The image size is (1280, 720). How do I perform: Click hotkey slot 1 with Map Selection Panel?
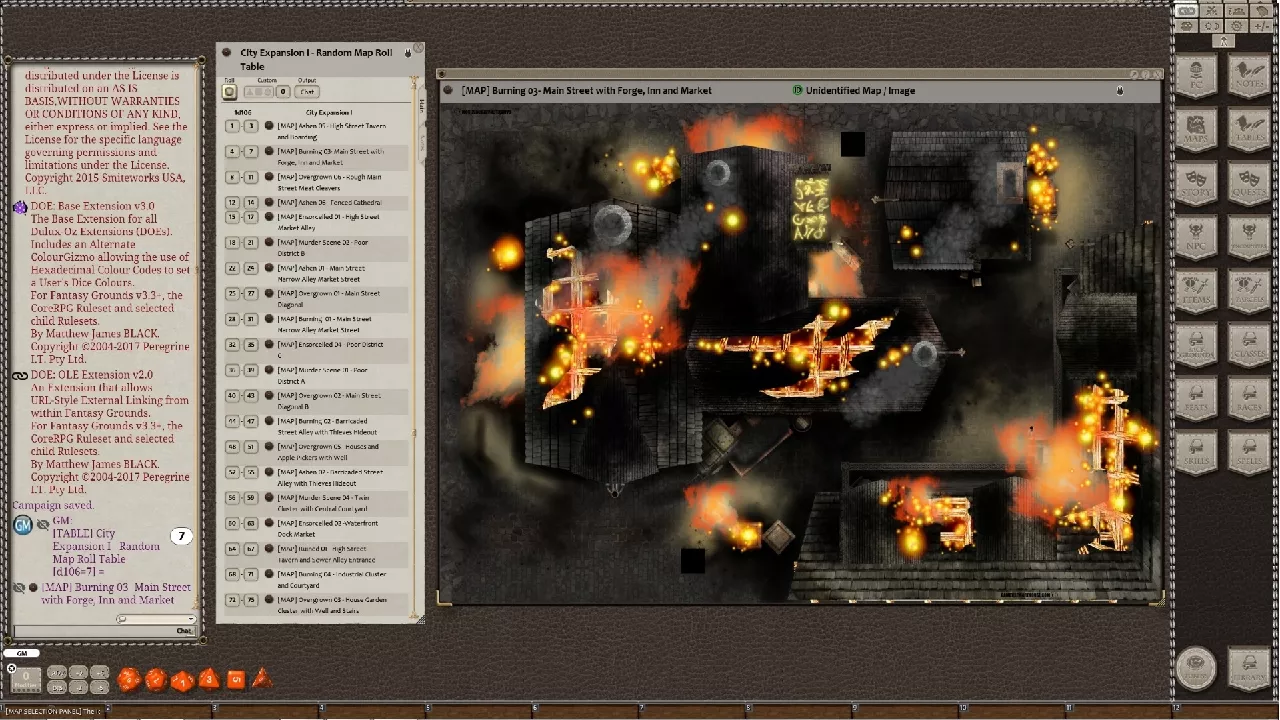(52, 712)
